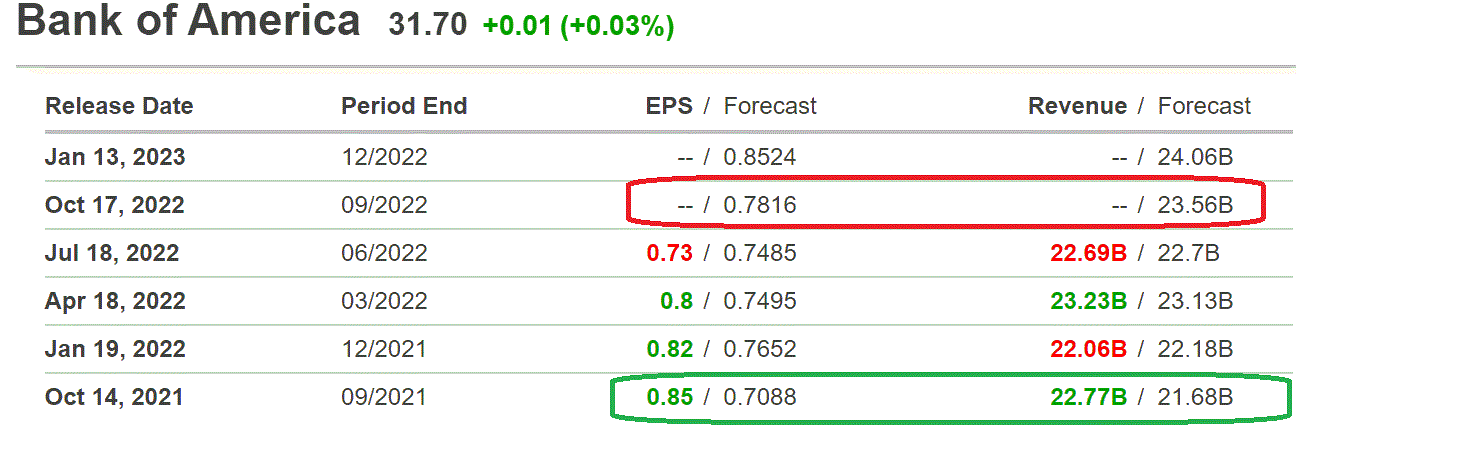Select the Oct 14, 2021 release date
This screenshot has height=461, width=1458.
coord(114,397)
